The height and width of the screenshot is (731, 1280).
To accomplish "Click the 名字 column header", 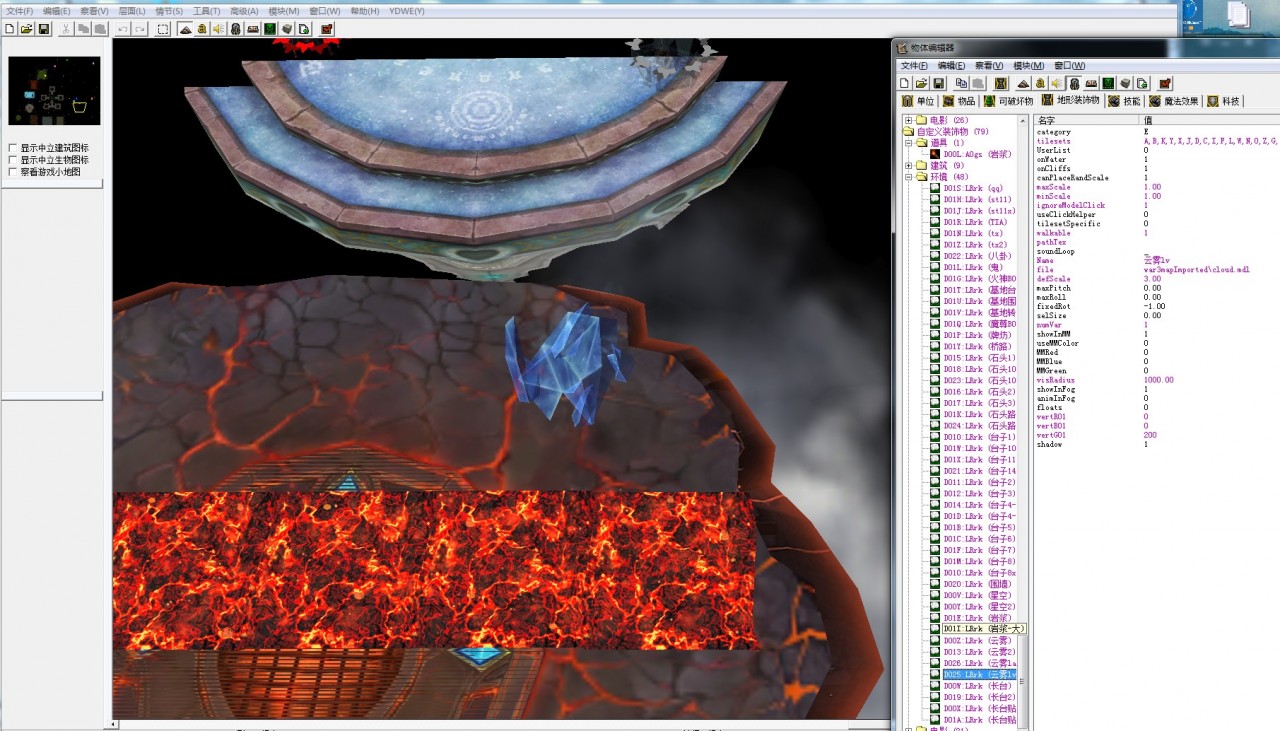I will [x=1087, y=120].
